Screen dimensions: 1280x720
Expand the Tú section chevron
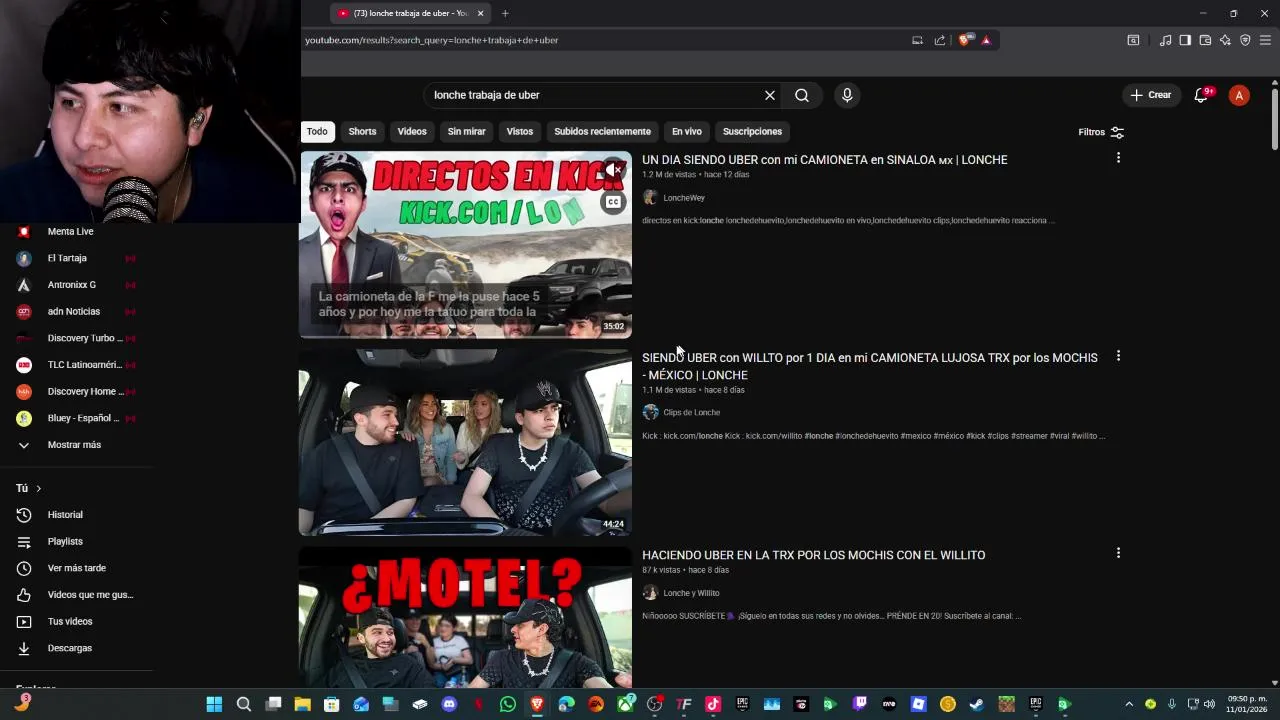tap(38, 488)
